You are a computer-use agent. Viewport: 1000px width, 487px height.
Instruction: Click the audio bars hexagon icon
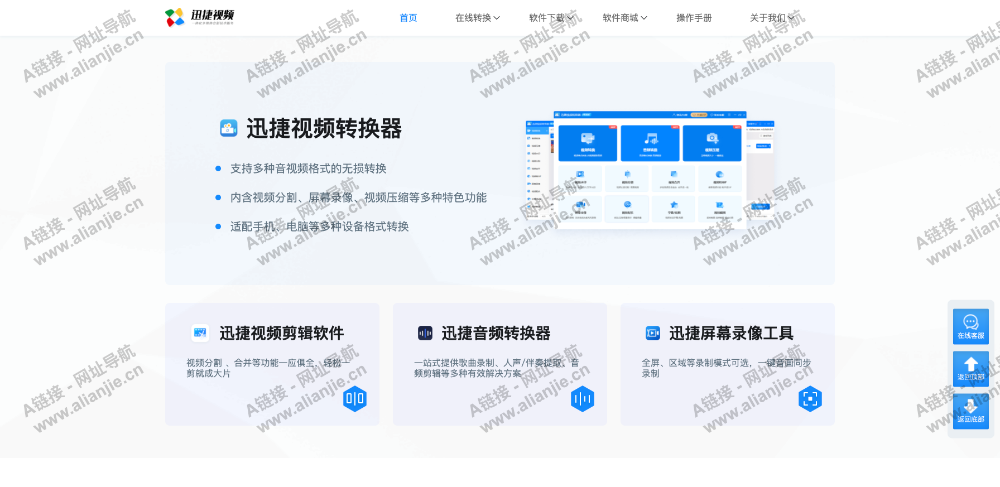(x=582, y=399)
